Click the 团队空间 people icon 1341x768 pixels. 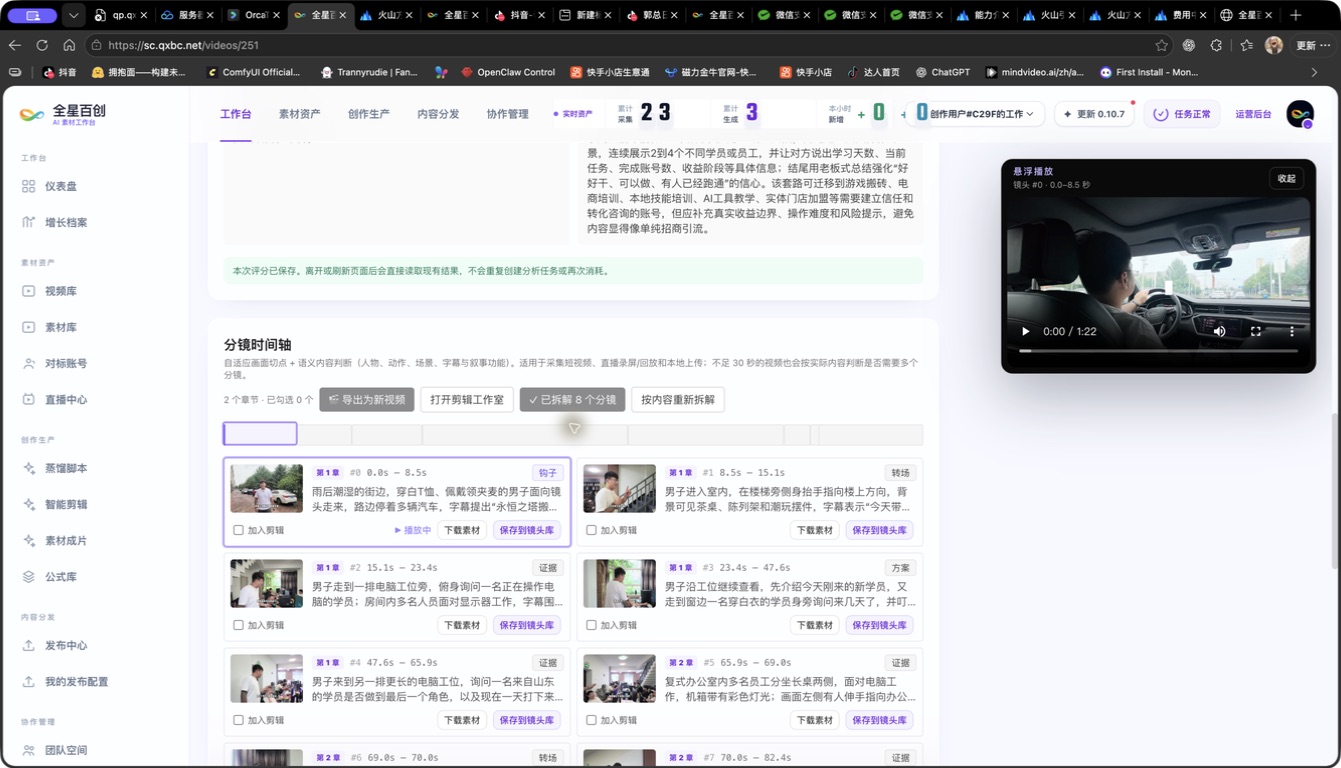(x=28, y=750)
